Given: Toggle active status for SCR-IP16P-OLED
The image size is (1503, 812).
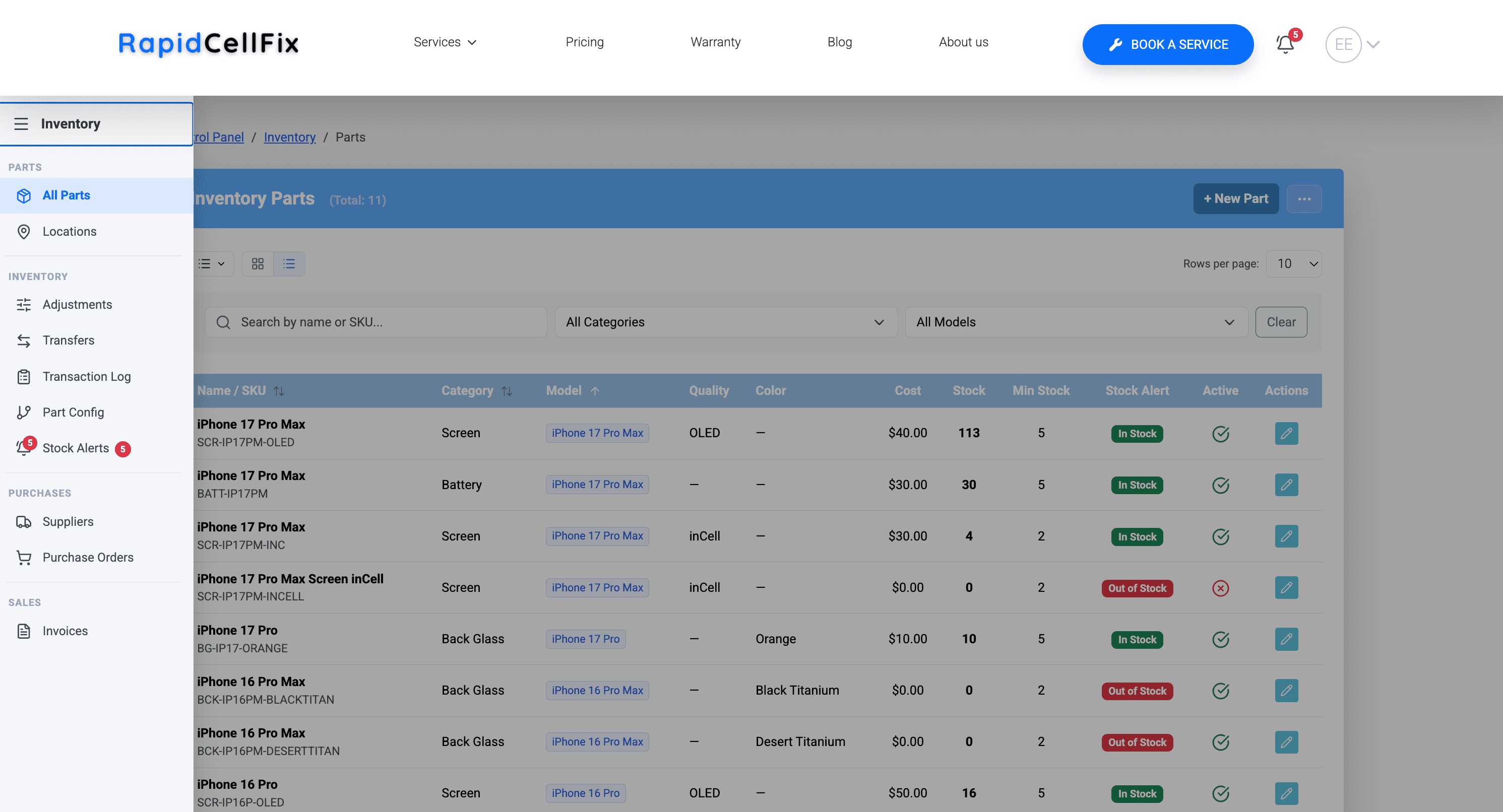Looking at the screenshot, I should (x=1220, y=793).
